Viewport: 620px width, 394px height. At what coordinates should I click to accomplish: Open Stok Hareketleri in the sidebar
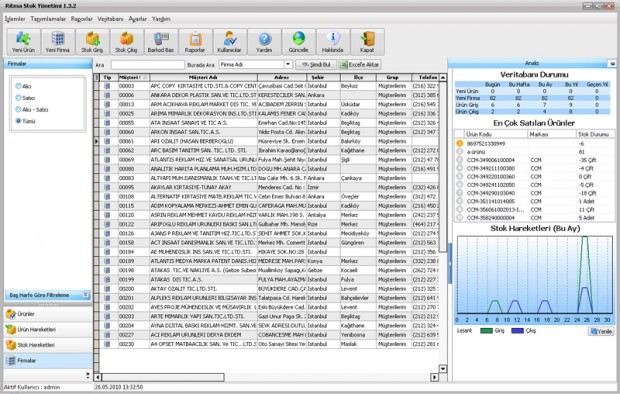[48, 345]
